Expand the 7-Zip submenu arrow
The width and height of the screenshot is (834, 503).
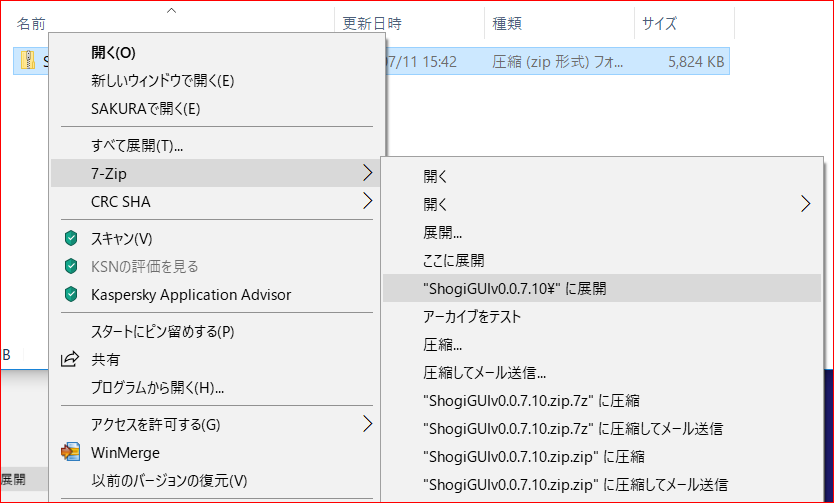pos(368,173)
